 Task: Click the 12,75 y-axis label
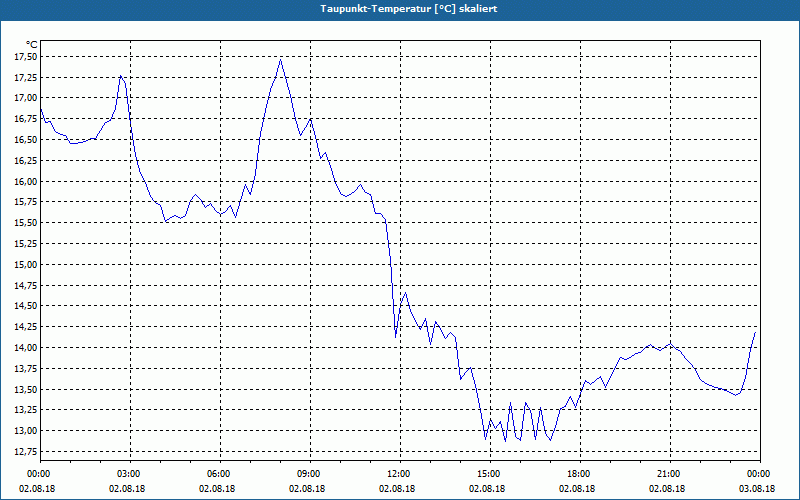pos(25,452)
